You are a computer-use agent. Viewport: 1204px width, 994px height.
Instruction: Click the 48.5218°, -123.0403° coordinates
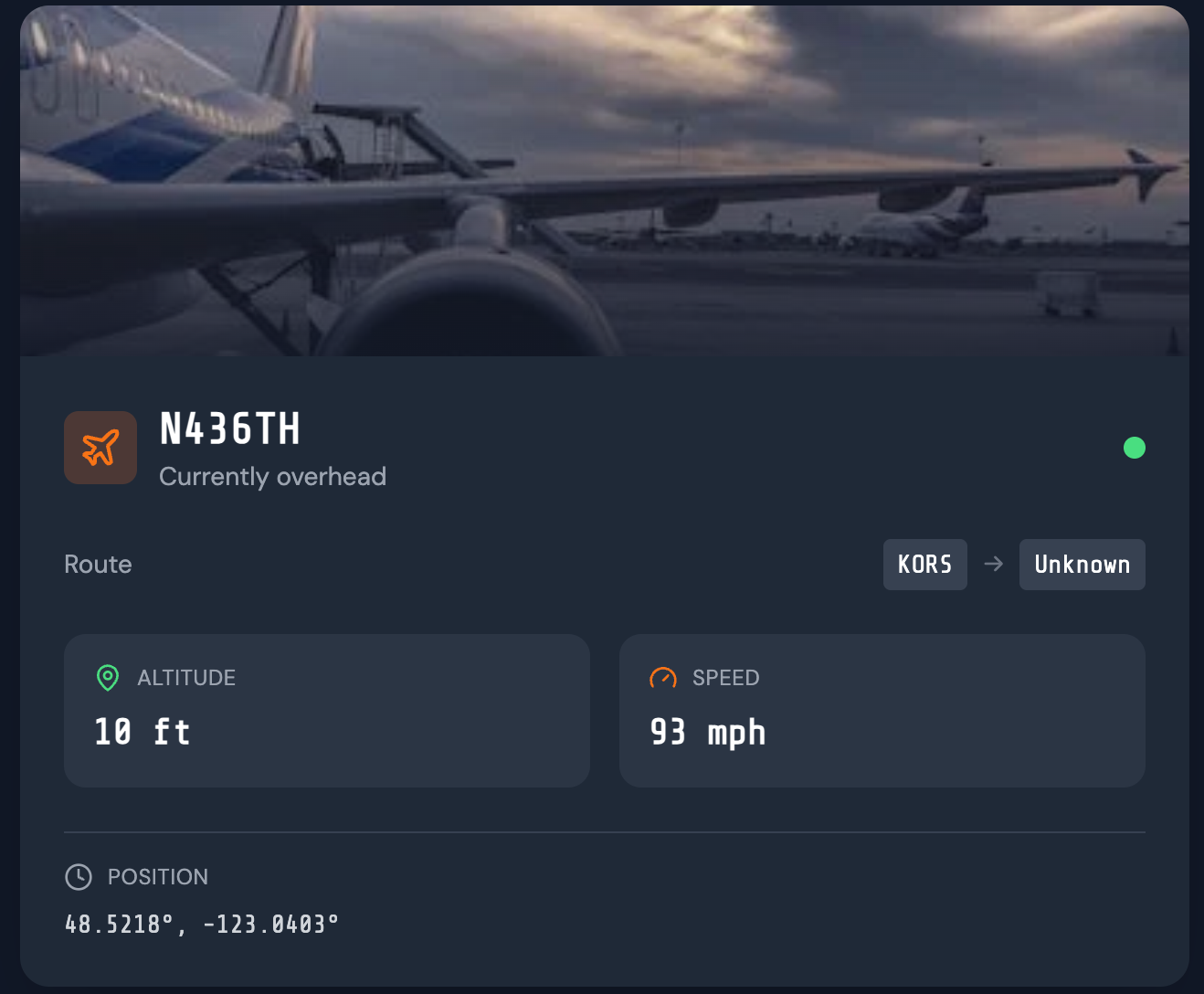[202, 925]
